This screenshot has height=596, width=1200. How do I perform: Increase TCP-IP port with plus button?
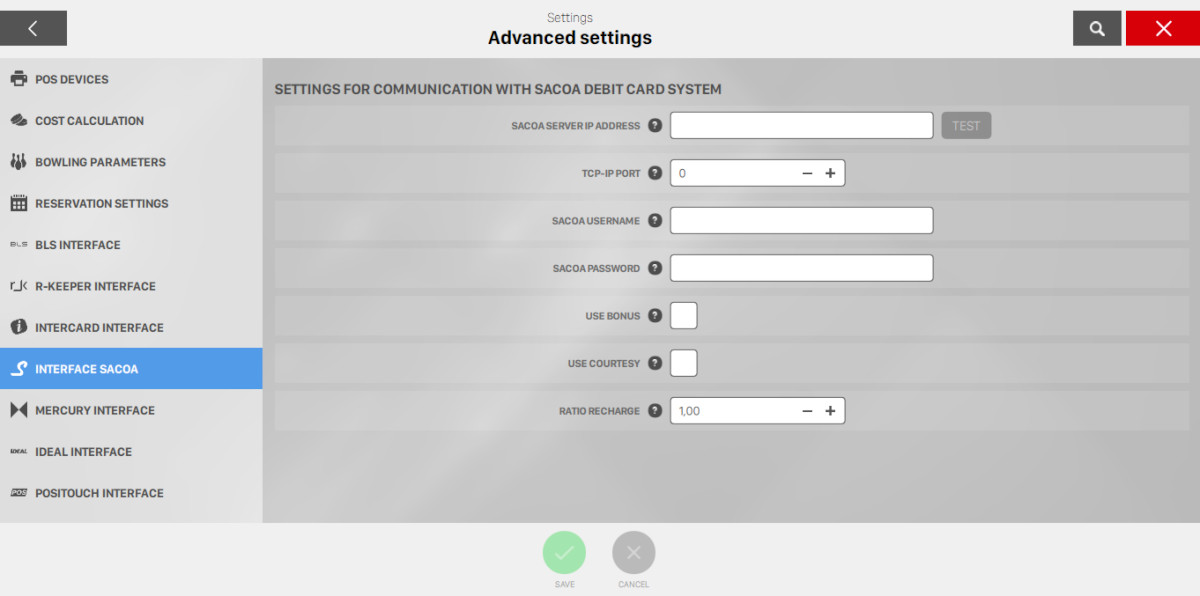coord(830,173)
